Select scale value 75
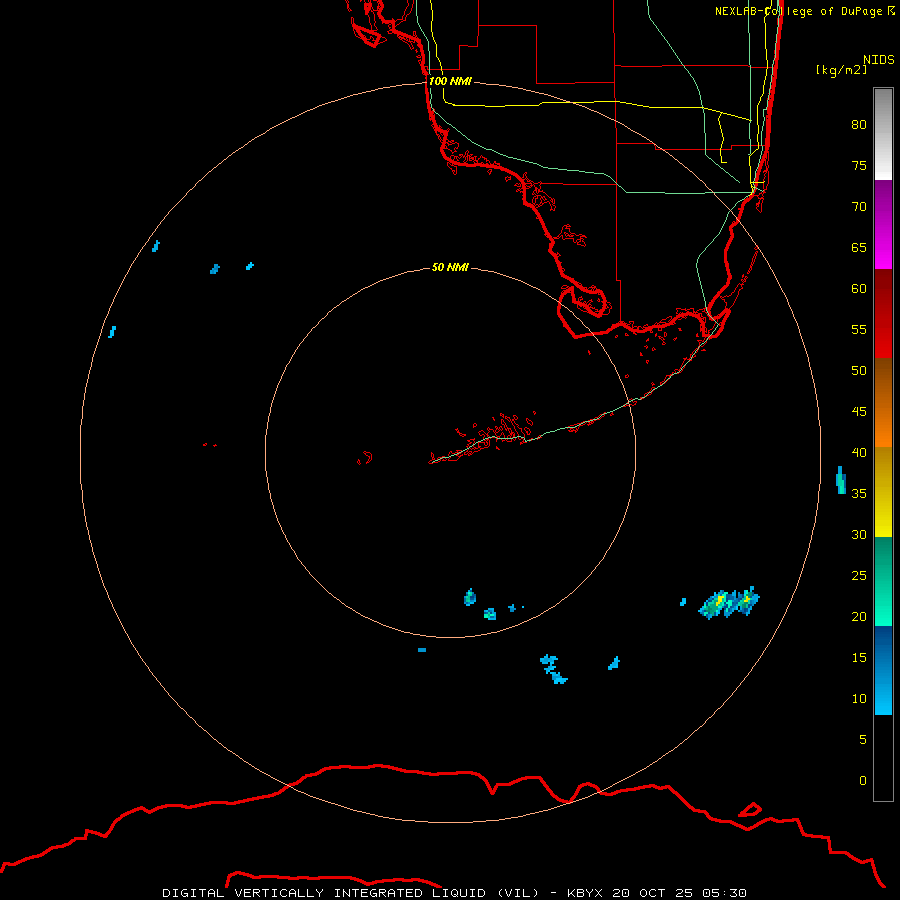900x900 pixels. coord(859,165)
